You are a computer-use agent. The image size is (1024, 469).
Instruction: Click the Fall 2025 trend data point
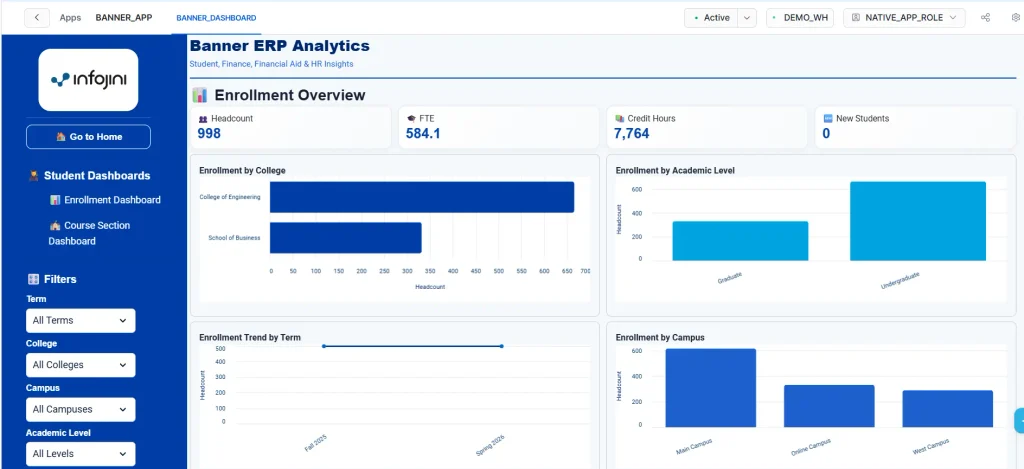tap(324, 346)
